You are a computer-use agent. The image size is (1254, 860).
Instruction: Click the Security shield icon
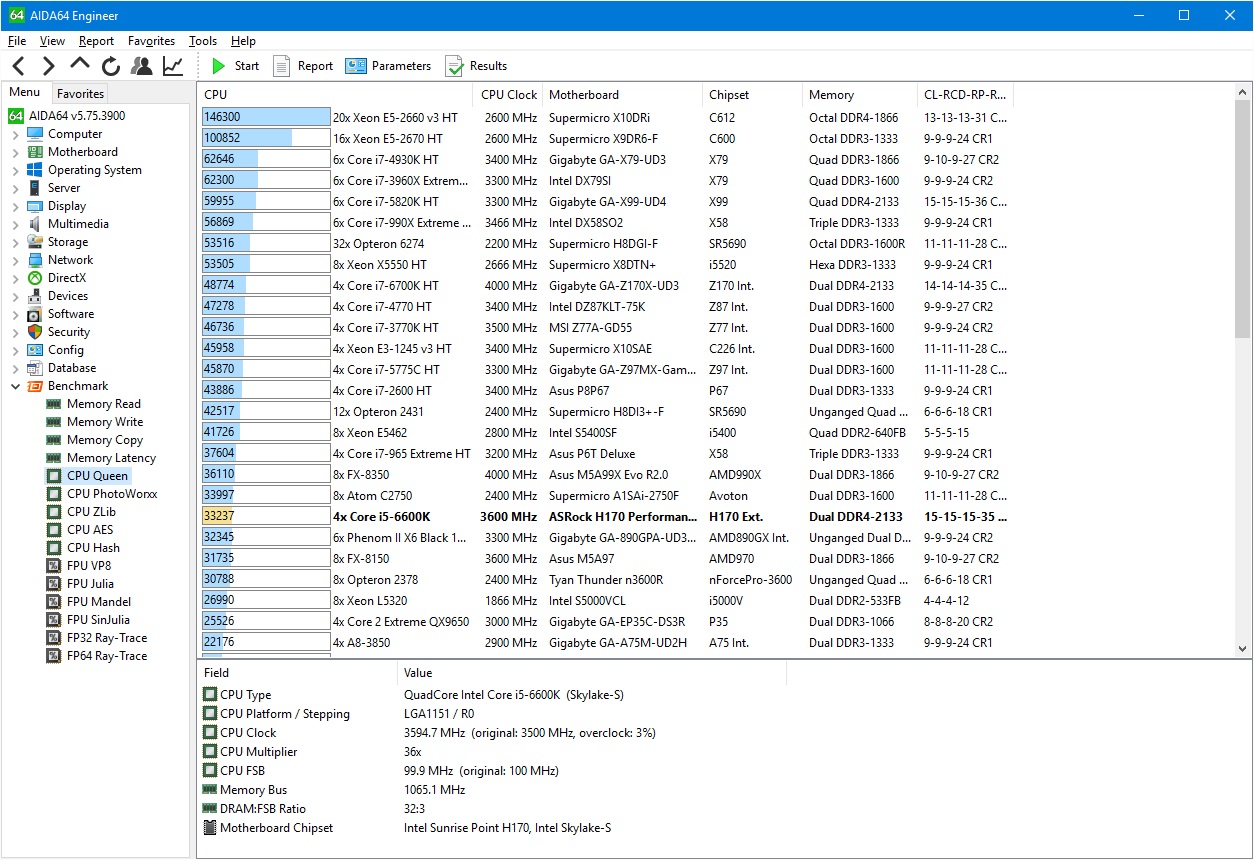(35, 332)
